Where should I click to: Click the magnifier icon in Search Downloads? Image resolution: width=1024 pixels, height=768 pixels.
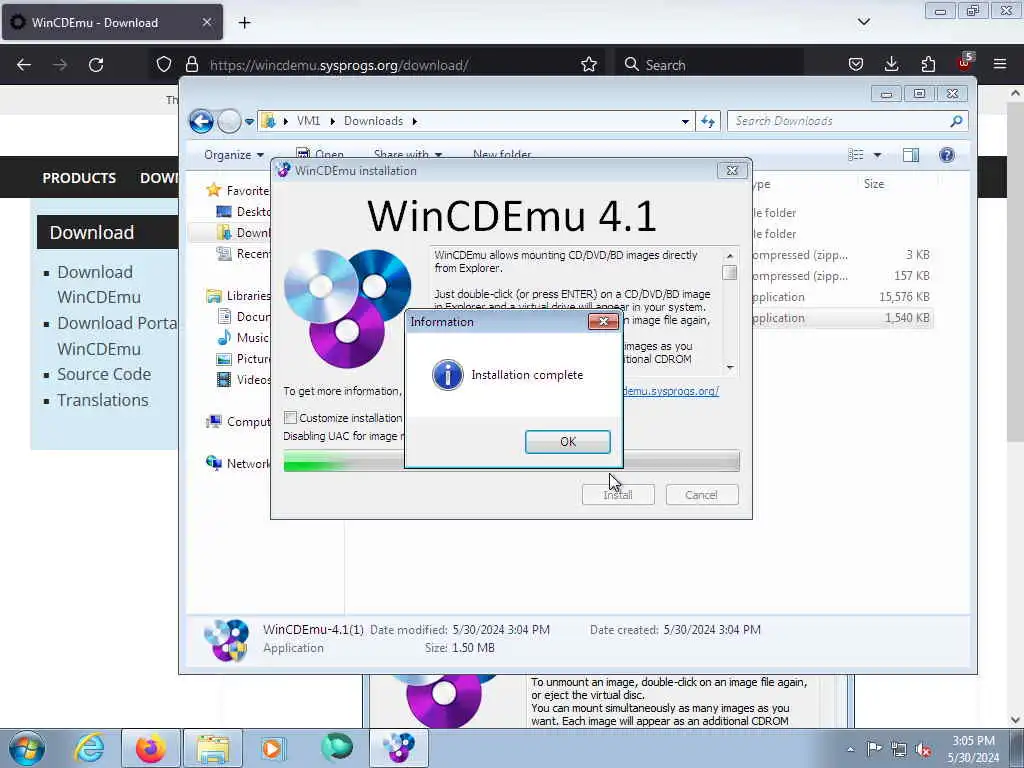coord(956,121)
